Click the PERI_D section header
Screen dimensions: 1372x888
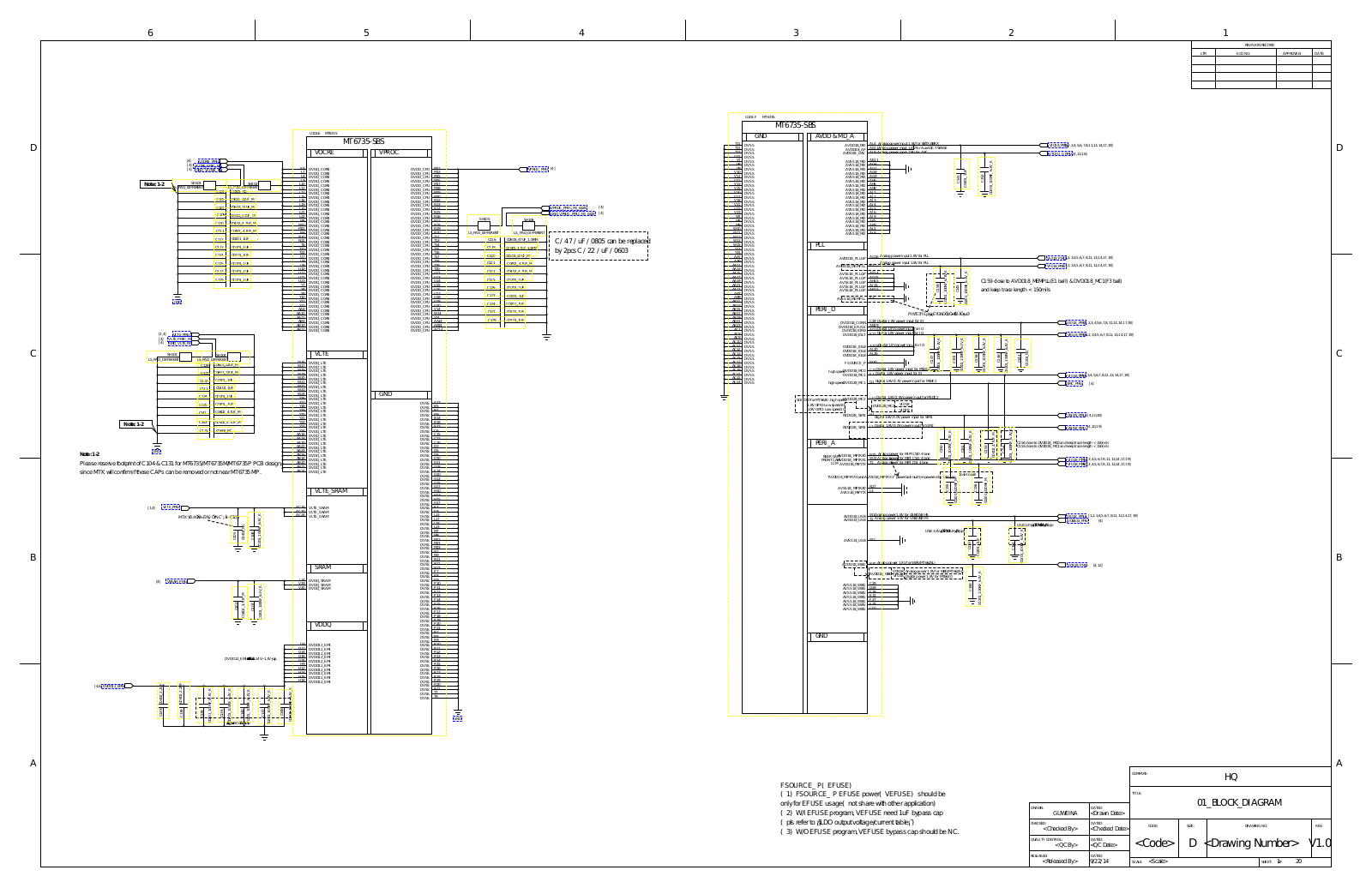825,309
